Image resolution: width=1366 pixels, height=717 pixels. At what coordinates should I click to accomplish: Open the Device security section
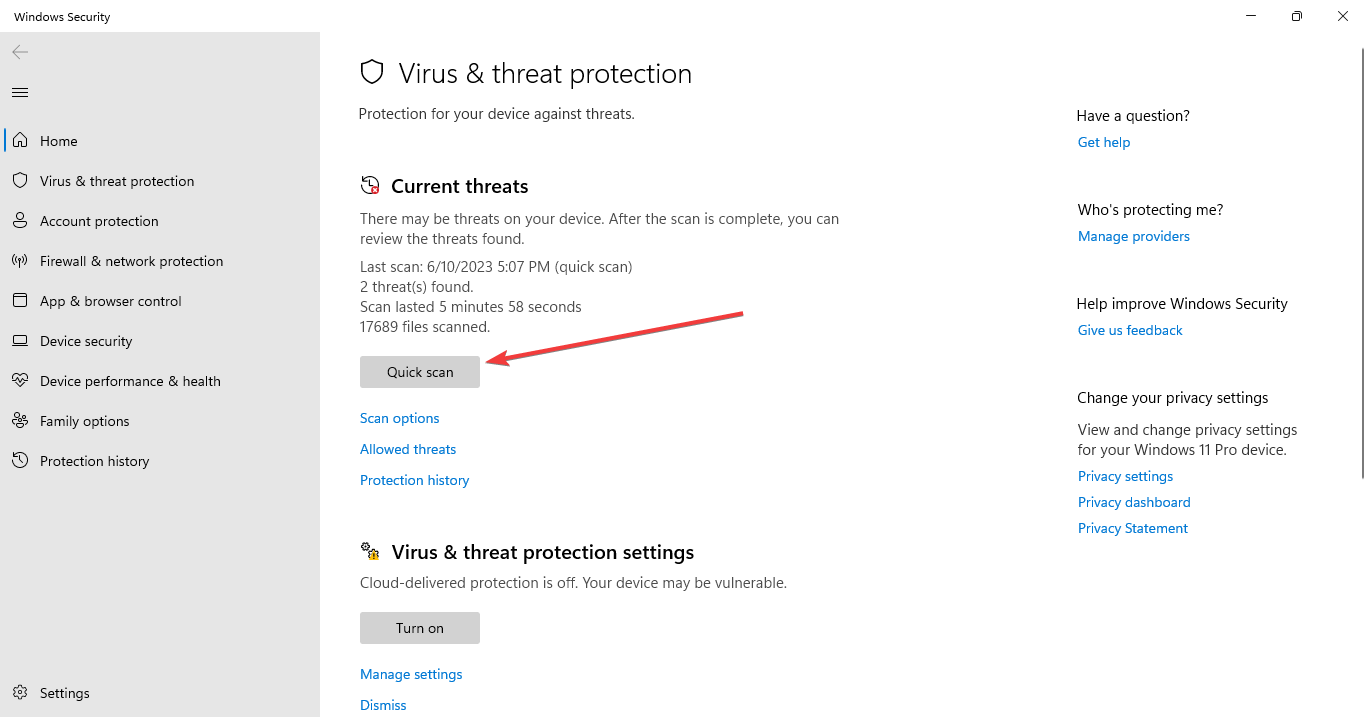click(86, 340)
